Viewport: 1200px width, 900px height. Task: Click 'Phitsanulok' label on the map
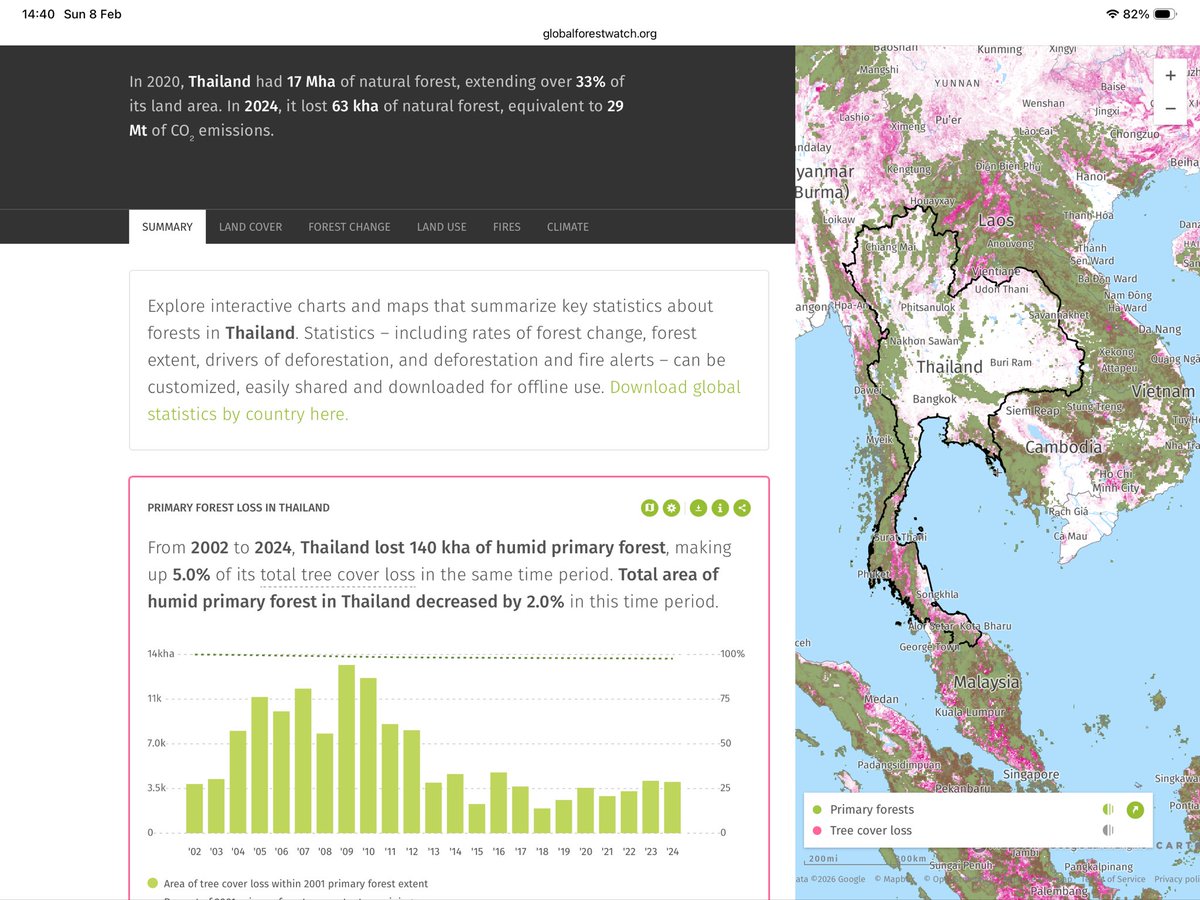point(927,308)
